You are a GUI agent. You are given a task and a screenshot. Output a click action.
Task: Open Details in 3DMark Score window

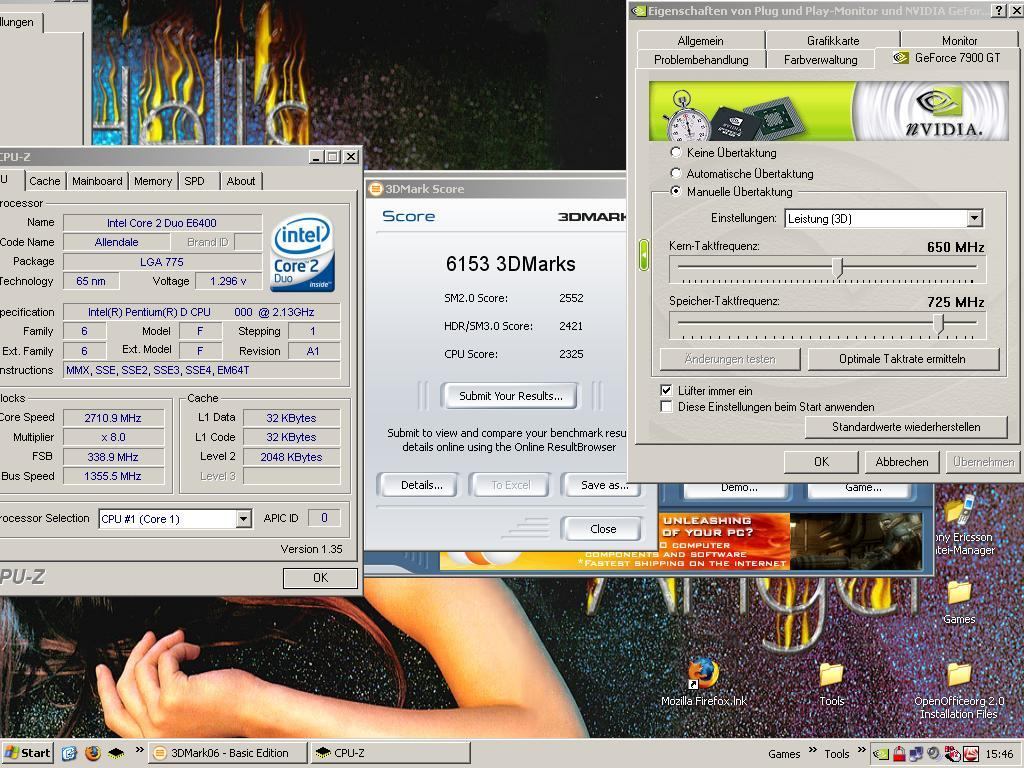point(421,485)
